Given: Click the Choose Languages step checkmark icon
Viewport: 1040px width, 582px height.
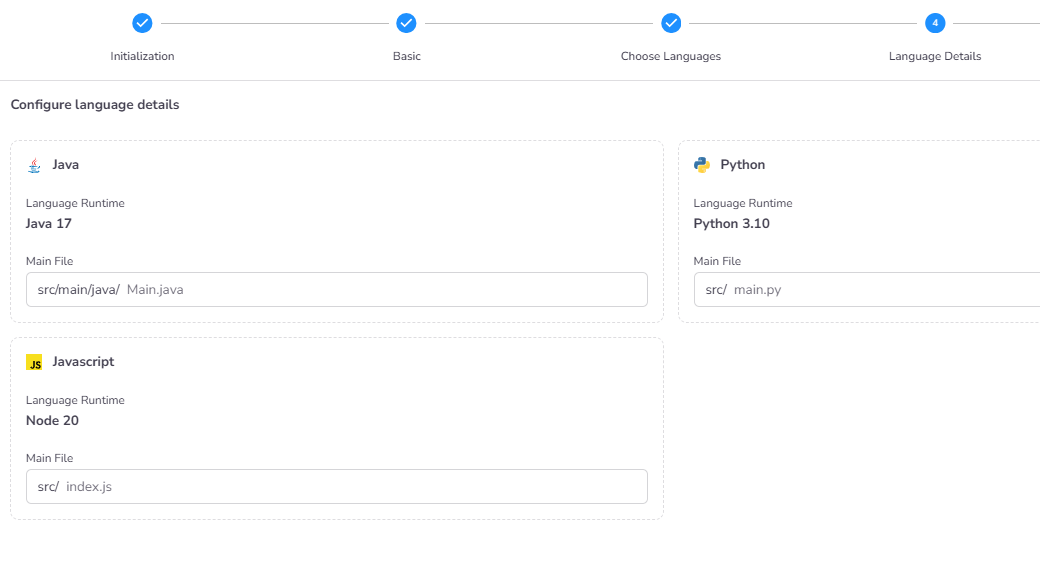Looking at the screenshot, I should tap(671, 23).
